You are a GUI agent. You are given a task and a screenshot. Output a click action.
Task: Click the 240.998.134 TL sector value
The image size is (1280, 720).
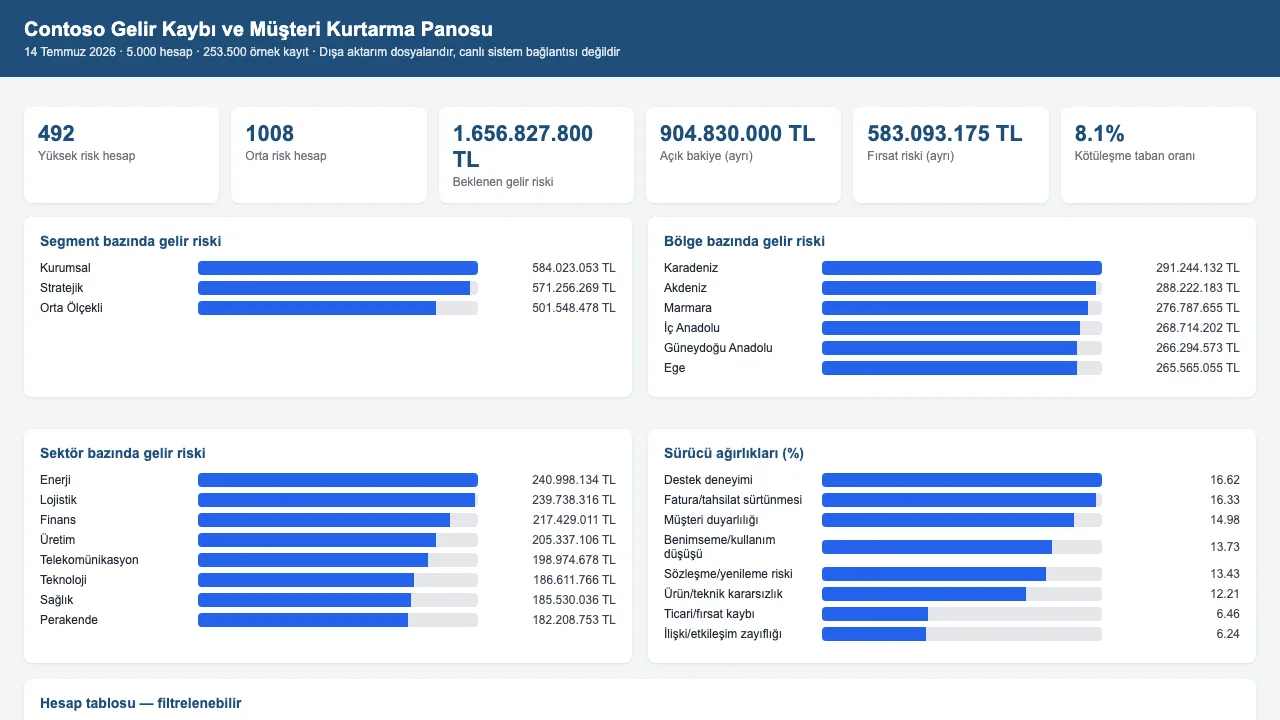point(574,480)
